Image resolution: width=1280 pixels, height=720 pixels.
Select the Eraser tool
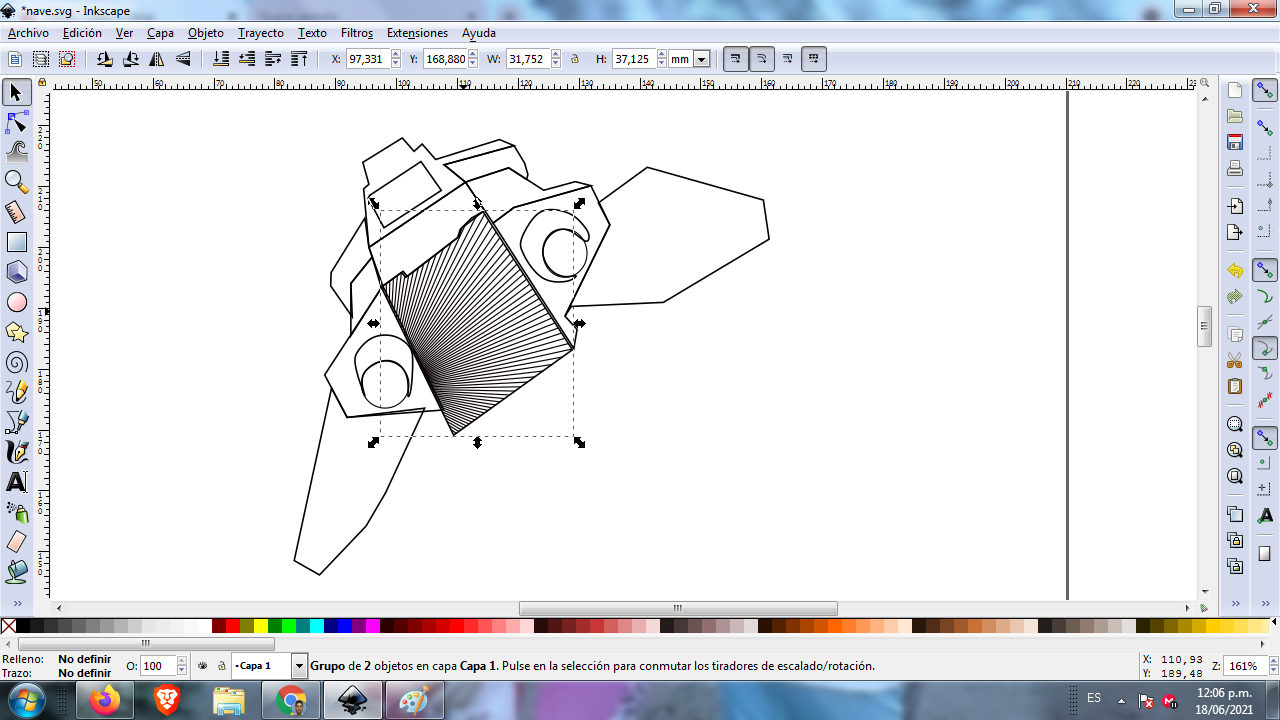coord(16,542)
